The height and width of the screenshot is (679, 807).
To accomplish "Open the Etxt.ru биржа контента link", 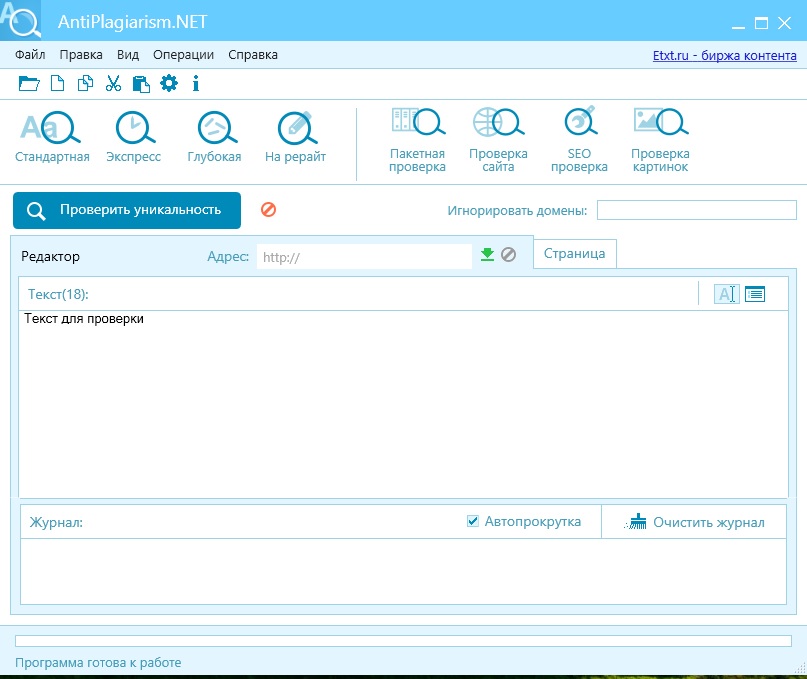I will tap(725, 55).
